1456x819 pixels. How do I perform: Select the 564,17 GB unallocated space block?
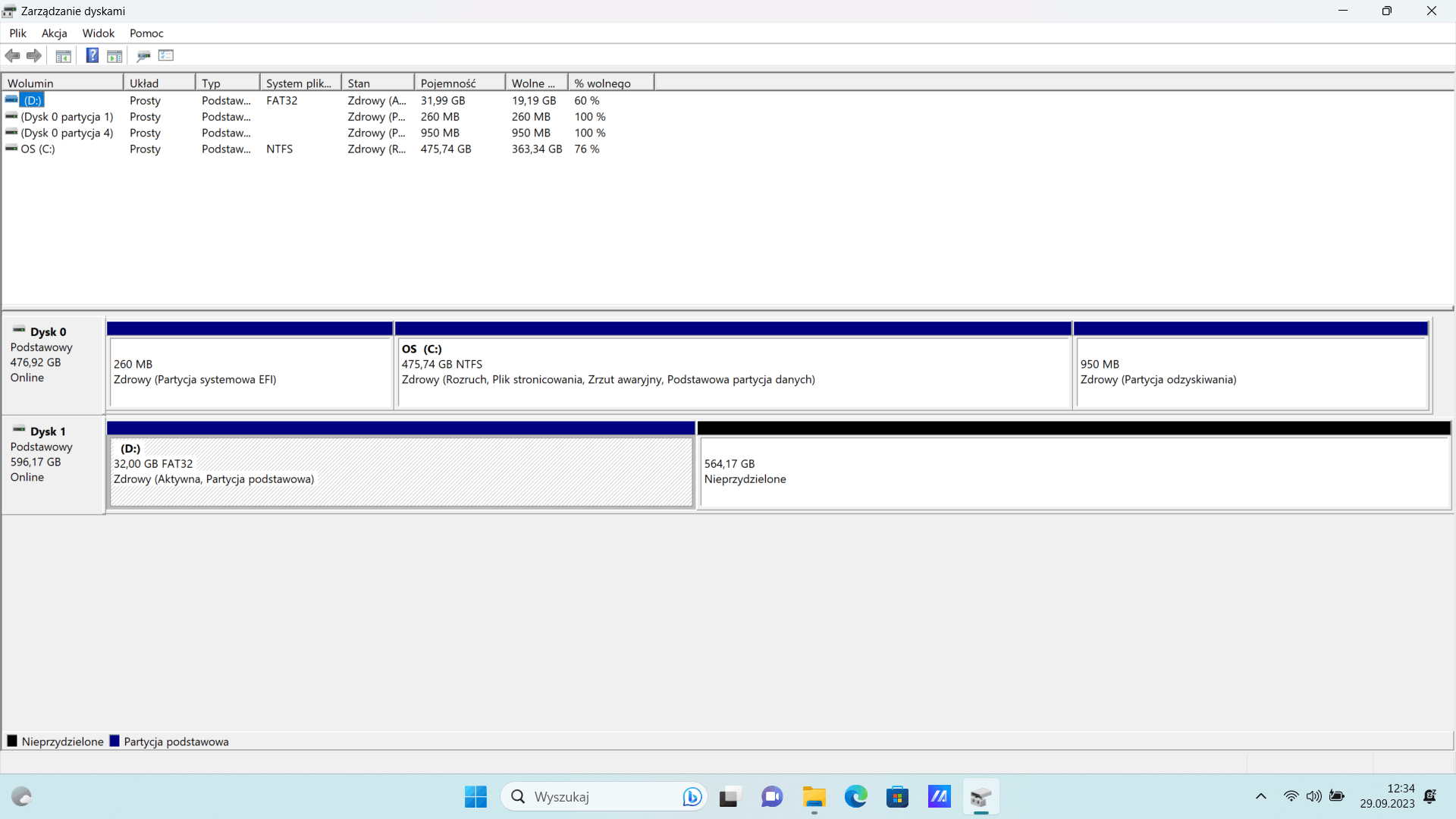pos(1073,472)
